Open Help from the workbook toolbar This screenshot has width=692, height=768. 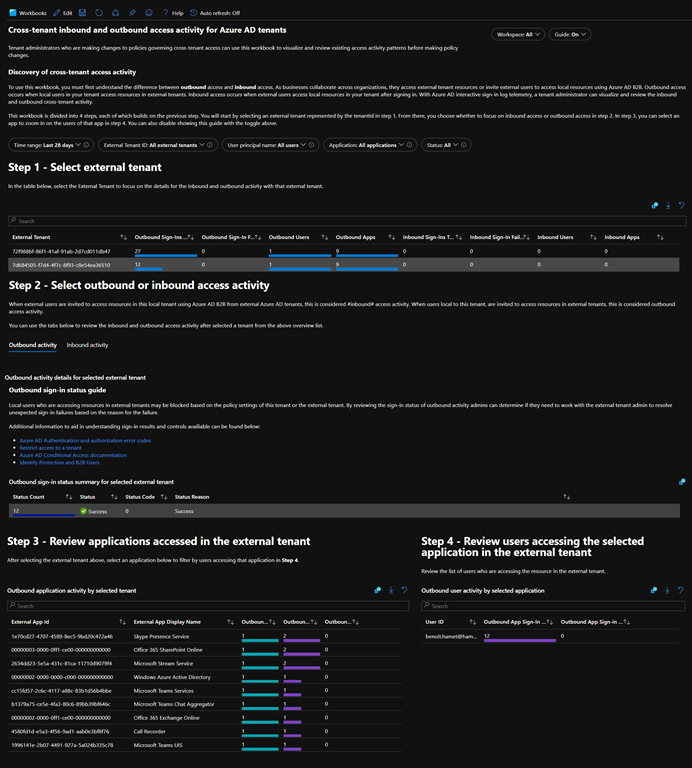pos(172,13)
